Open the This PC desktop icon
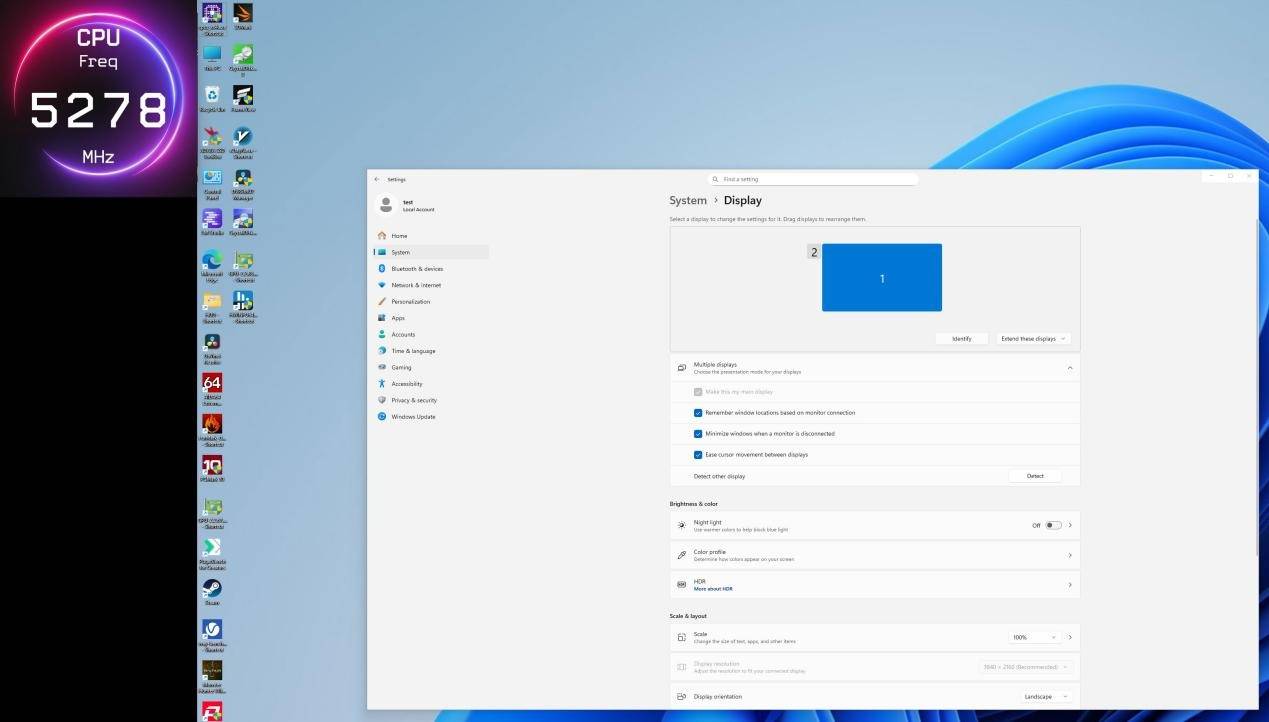The image size is (1269, 722). pos(212,54)
